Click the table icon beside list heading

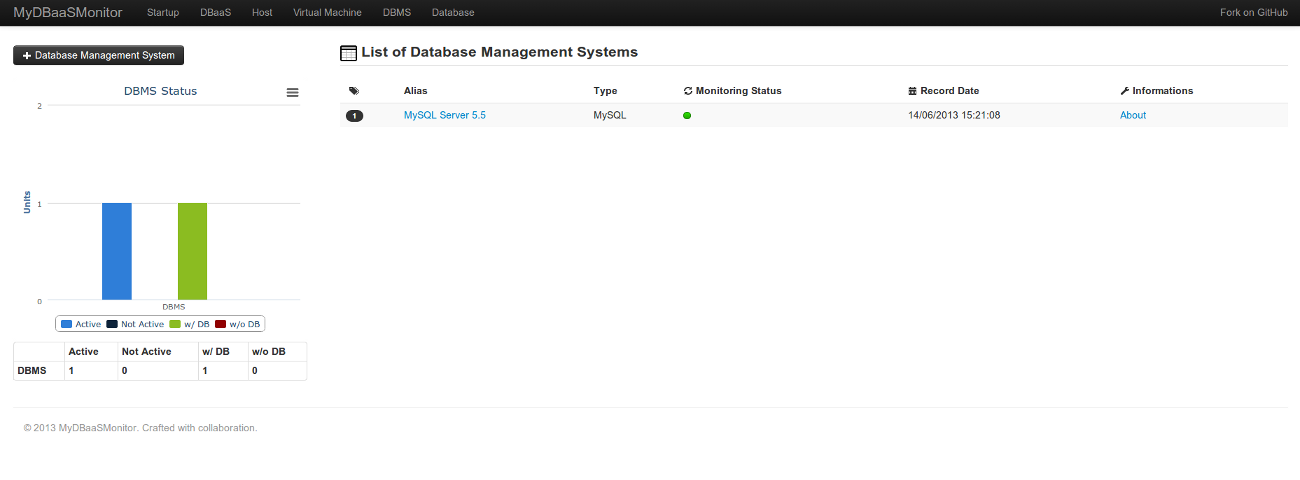click(349, 53)
